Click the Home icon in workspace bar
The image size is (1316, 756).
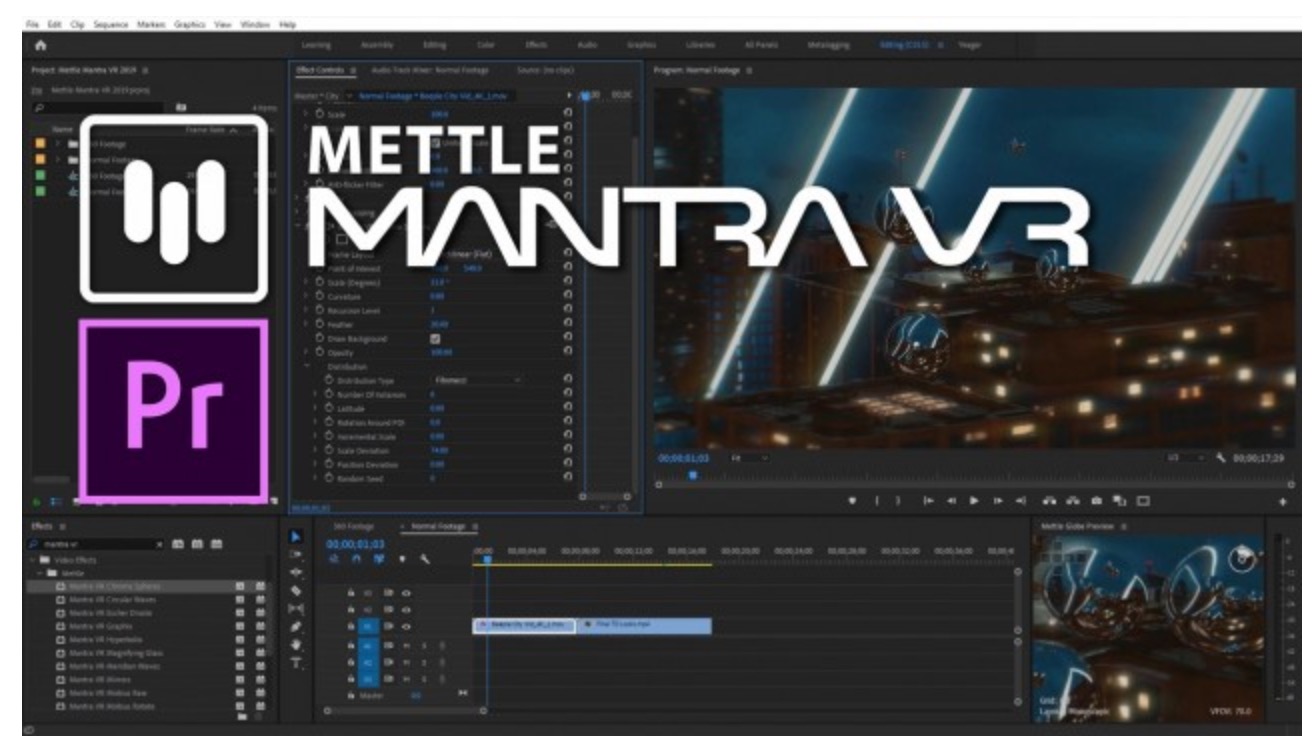click(40, 45)
